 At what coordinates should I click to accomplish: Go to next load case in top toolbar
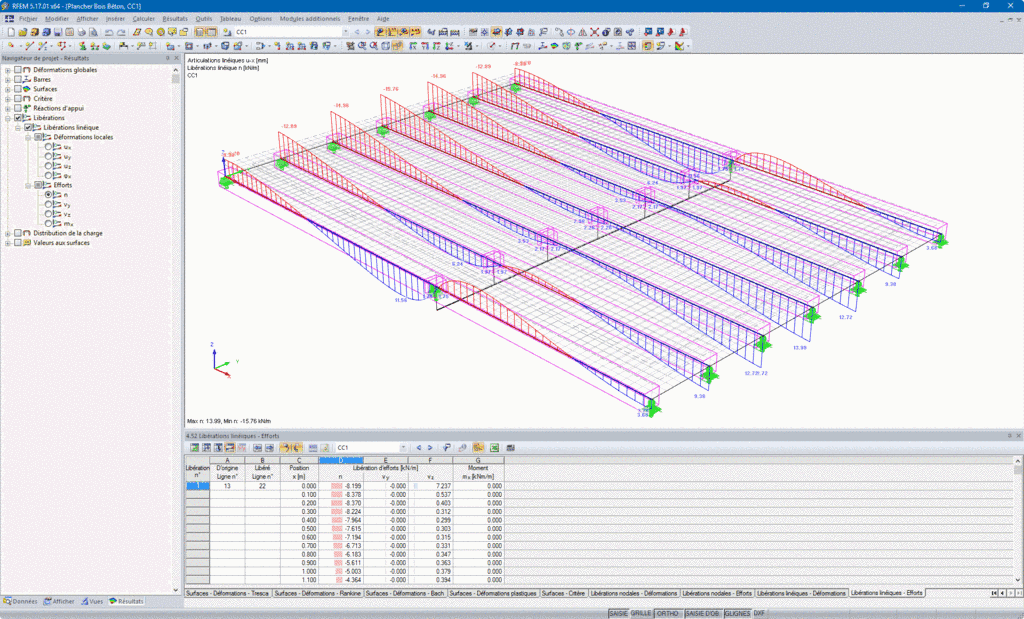point(367,31)
